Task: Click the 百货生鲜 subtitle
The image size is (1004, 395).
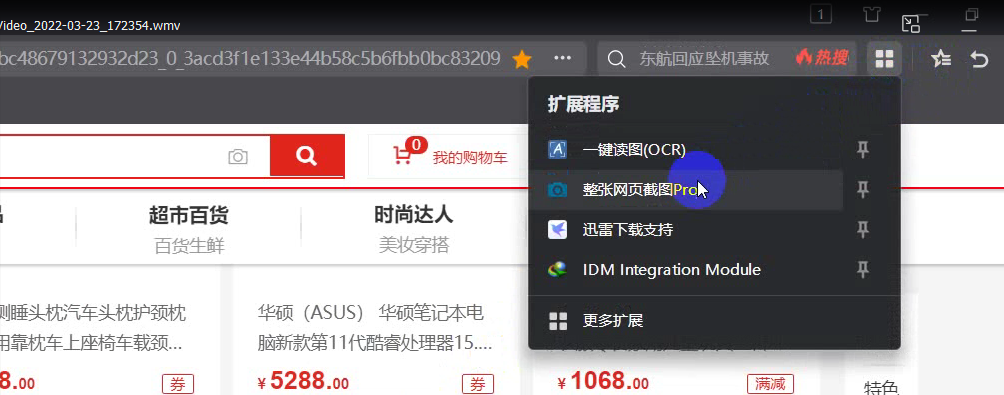Action: pos(190,246)
